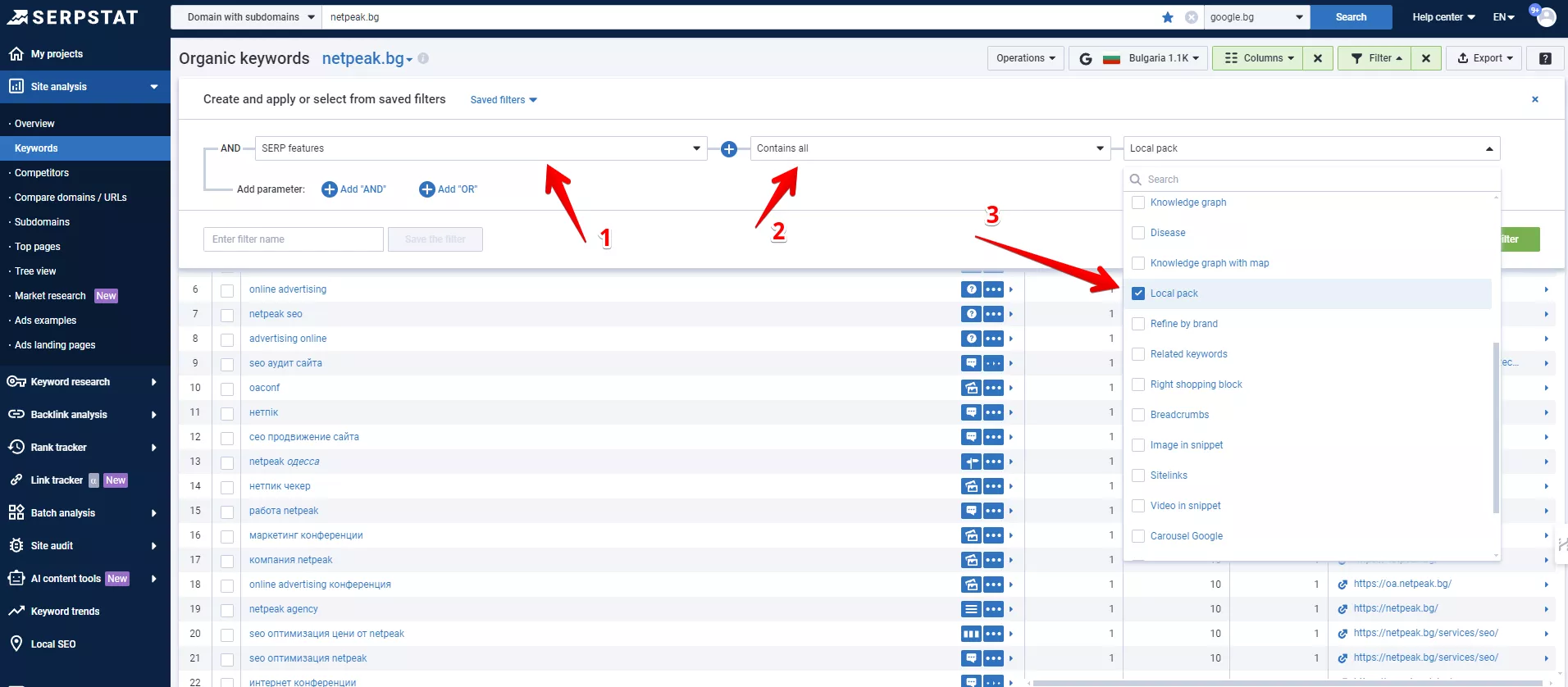Image resolution: width=1568 pixels, height=687 pixels.
Task: Open external link icon for oa.netpeak.bg
Action: click(1342, 585)
